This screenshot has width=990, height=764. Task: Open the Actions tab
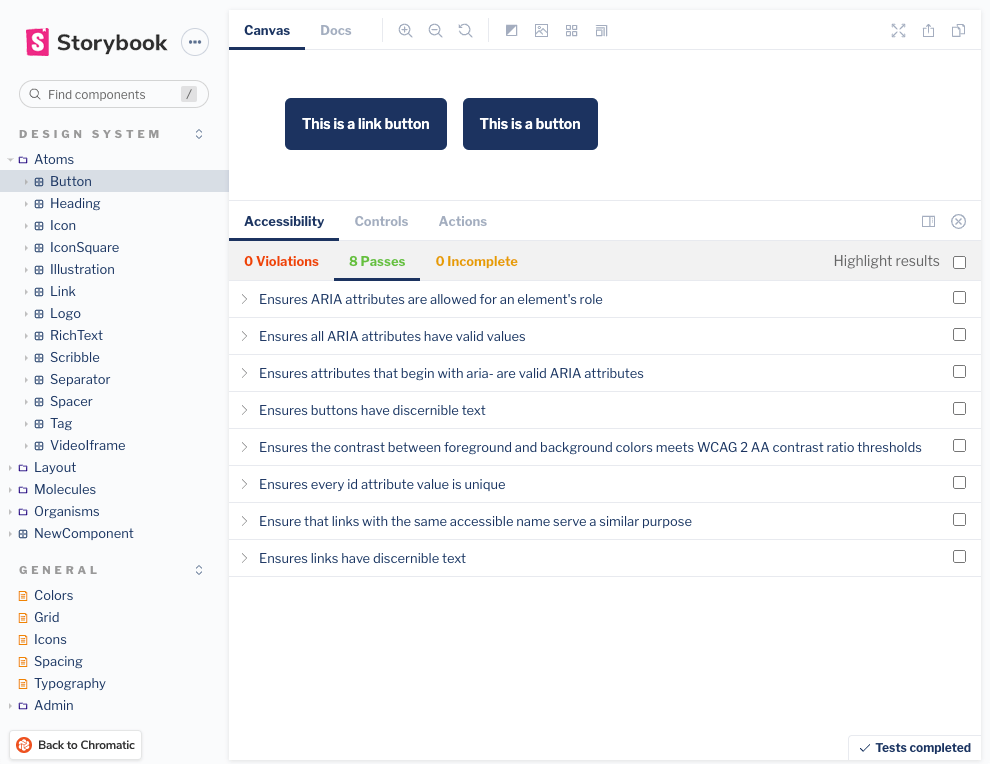point(463,222)
